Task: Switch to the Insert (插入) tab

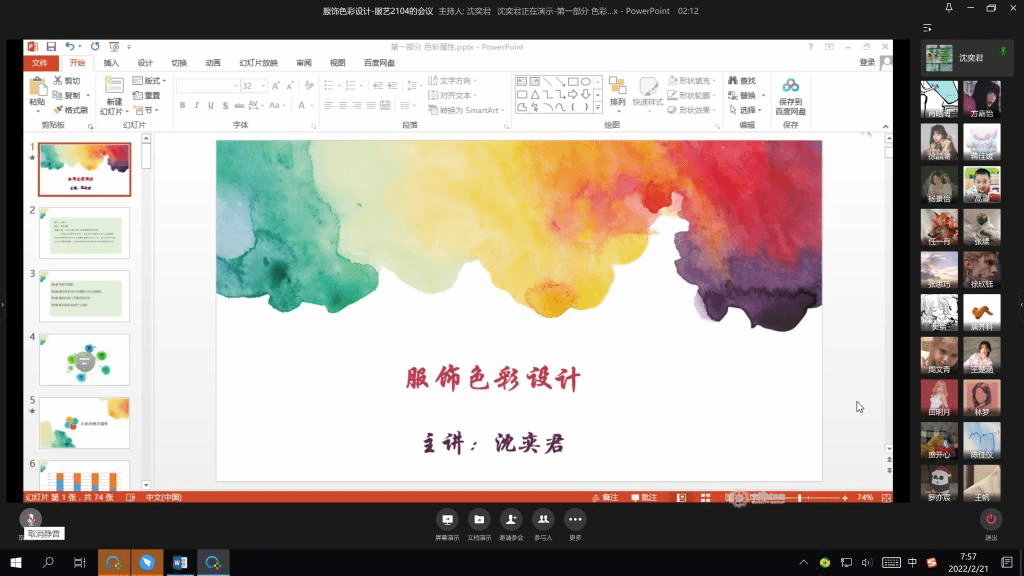Action: [111, 63]
